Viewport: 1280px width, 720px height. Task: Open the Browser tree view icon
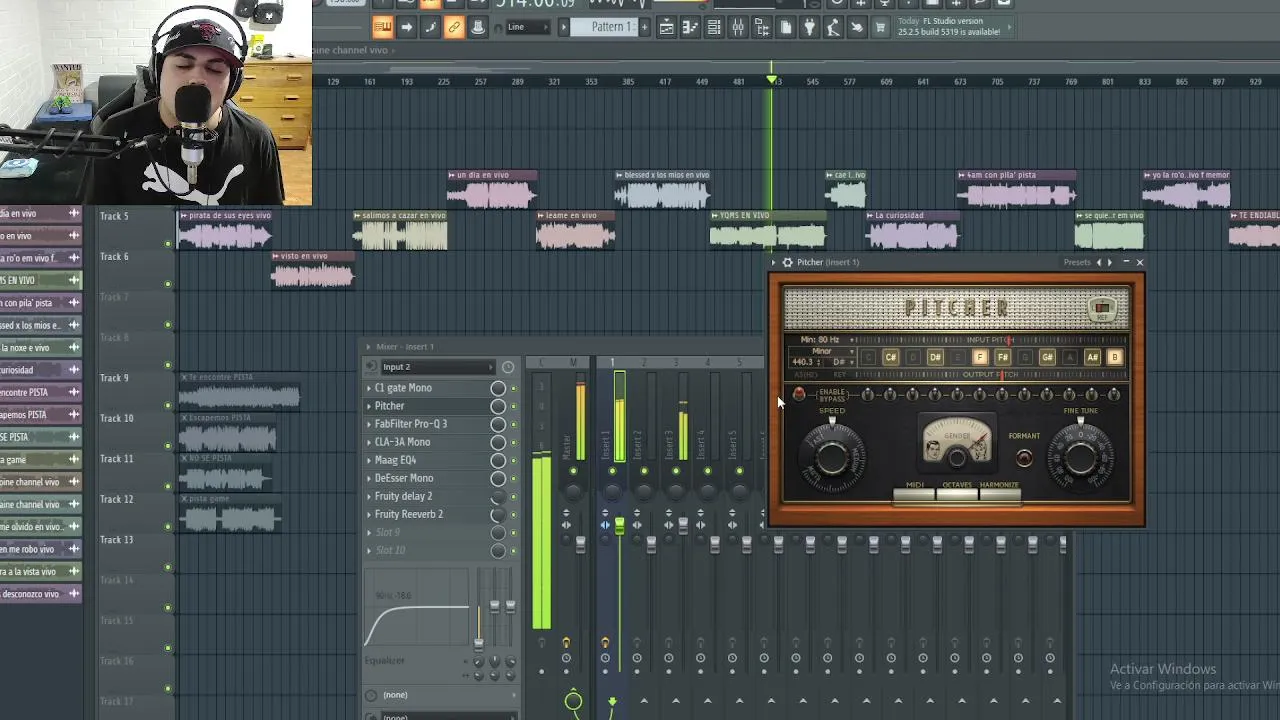(762, 27)
